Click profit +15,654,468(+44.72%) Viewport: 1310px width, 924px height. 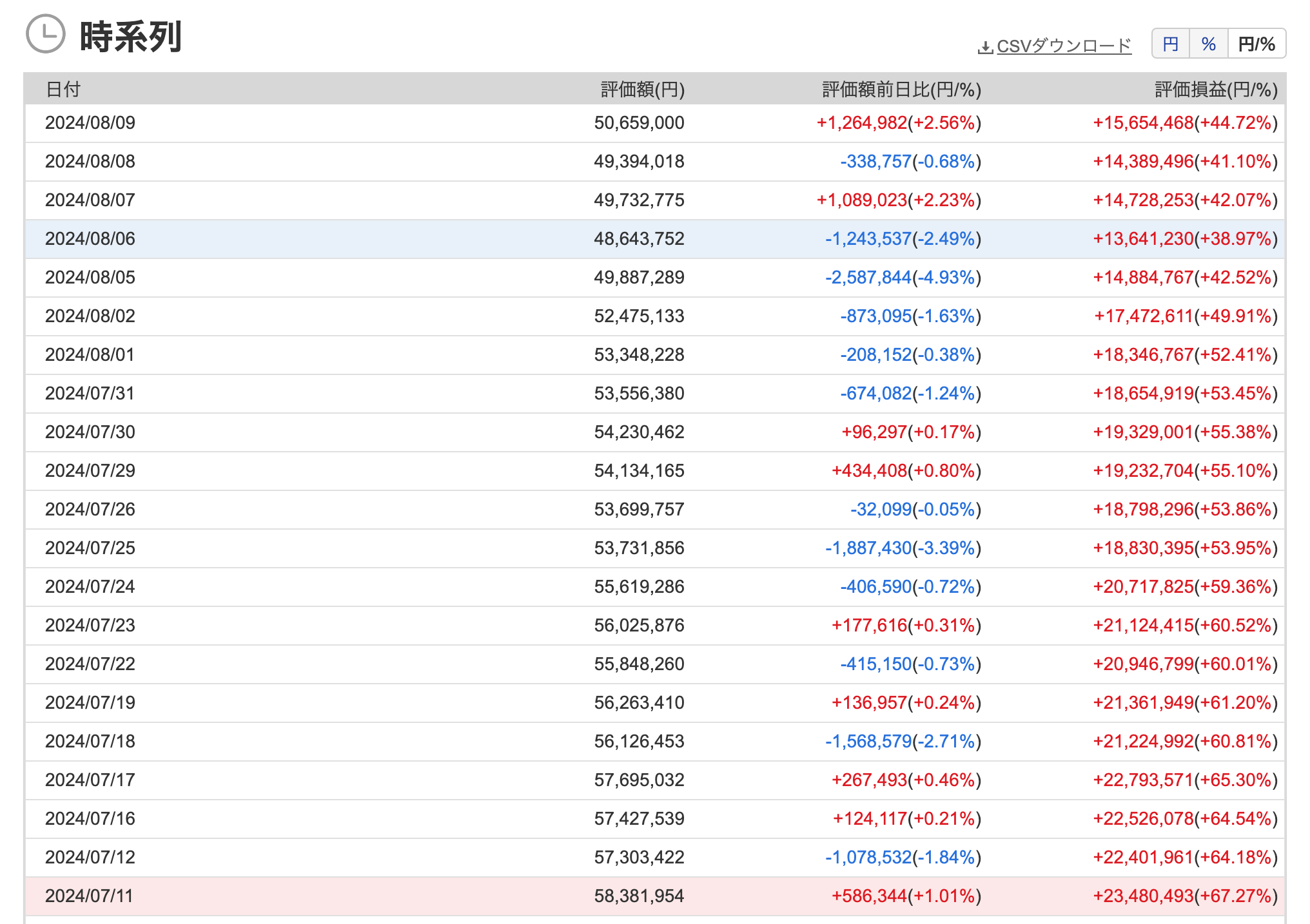[x=1186, y=122]
